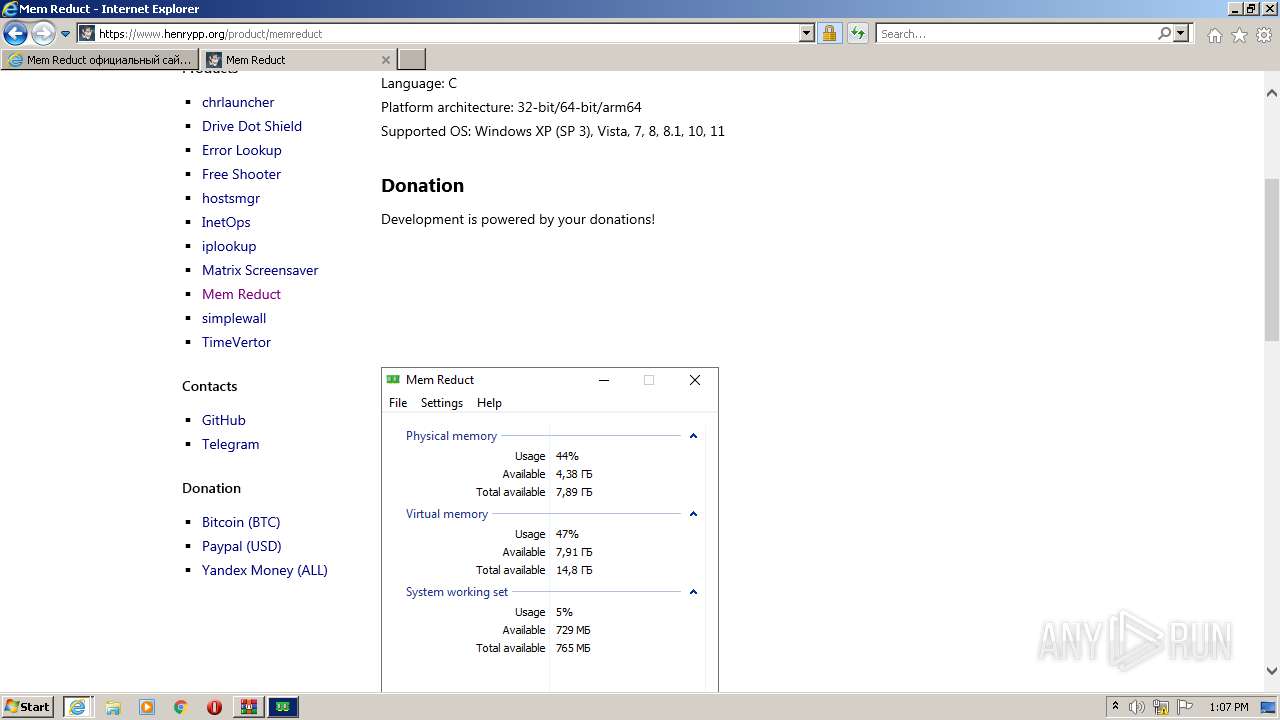Visit the GitHub contact link

(224, 420)
